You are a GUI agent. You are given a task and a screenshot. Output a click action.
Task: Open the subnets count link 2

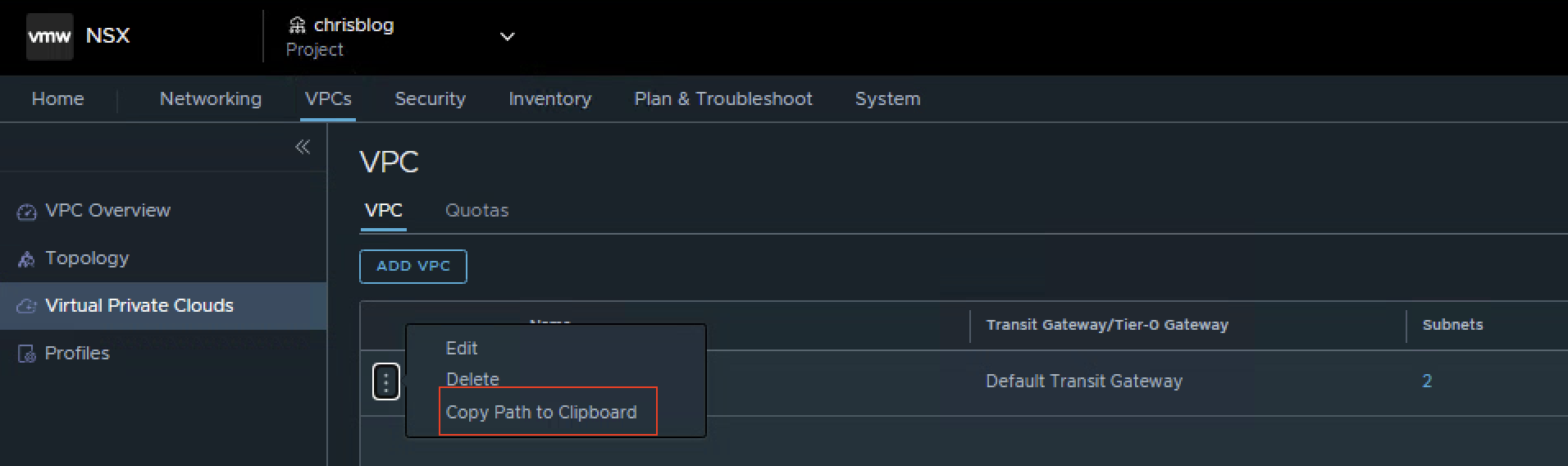(1427, 381)
